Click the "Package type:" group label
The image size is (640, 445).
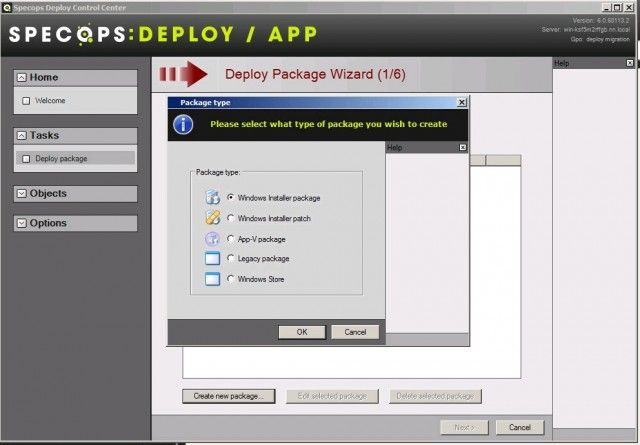click(x=218, y=172)
